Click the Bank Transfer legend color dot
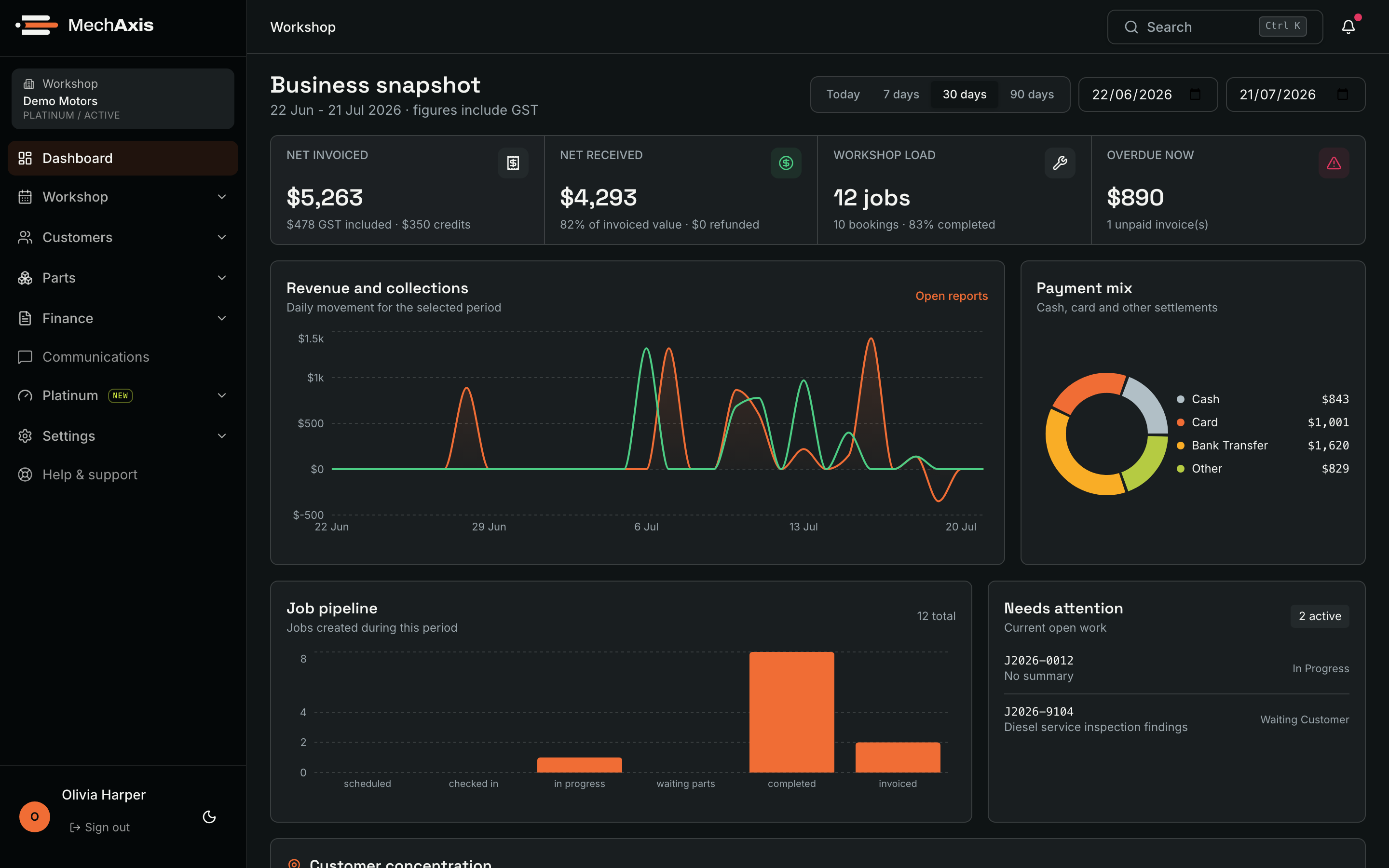The image size is (1389, 868). pos(1181,446)
